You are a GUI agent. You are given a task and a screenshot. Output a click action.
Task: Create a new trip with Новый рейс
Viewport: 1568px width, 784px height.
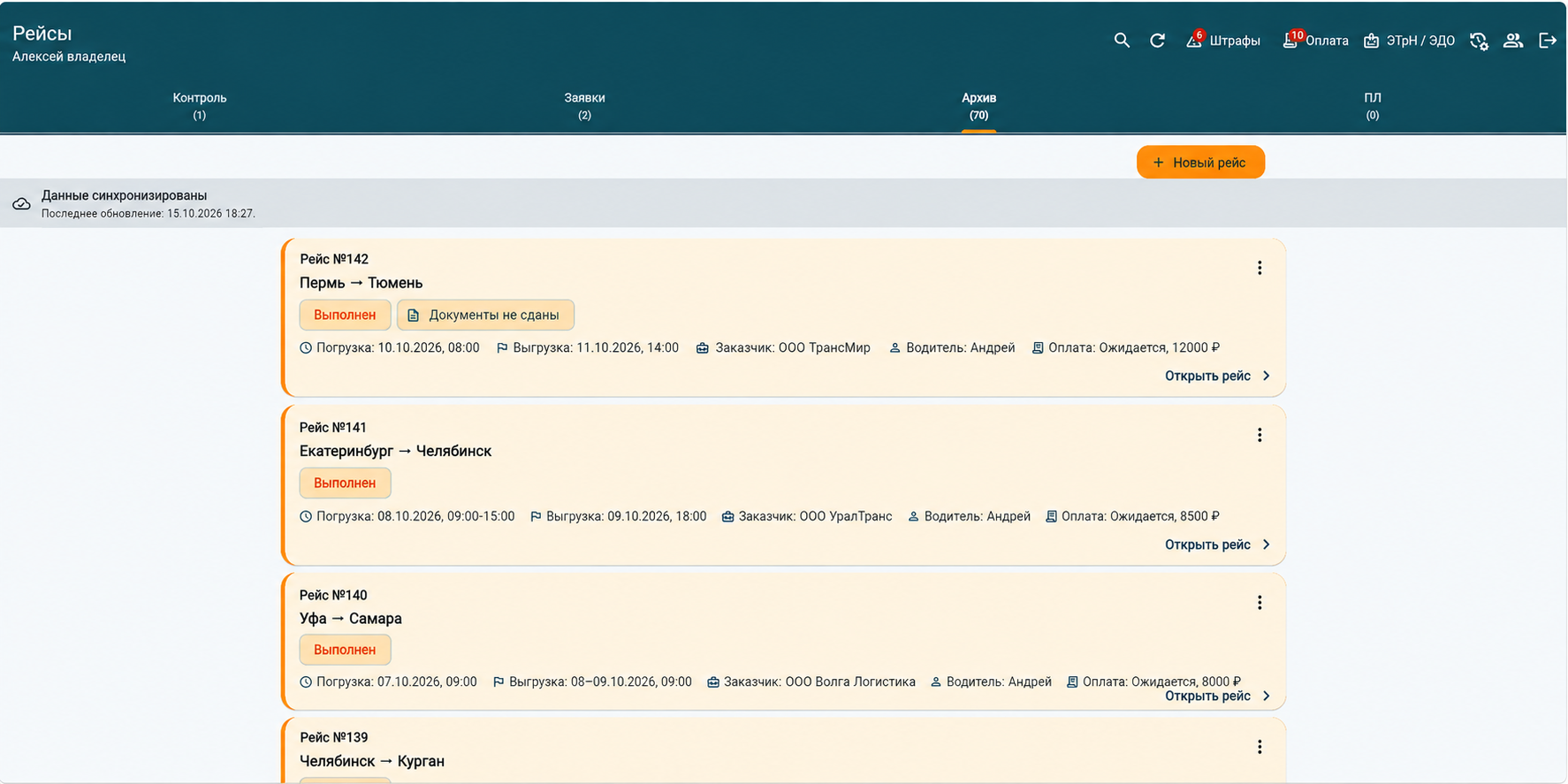point(1200,163)
